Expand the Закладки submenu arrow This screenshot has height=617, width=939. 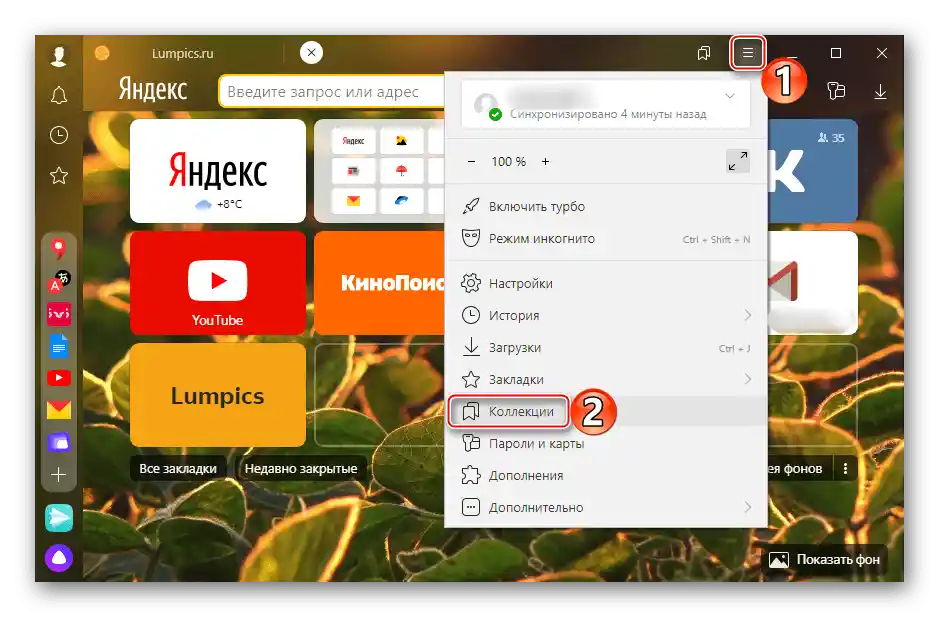[747, 379]
